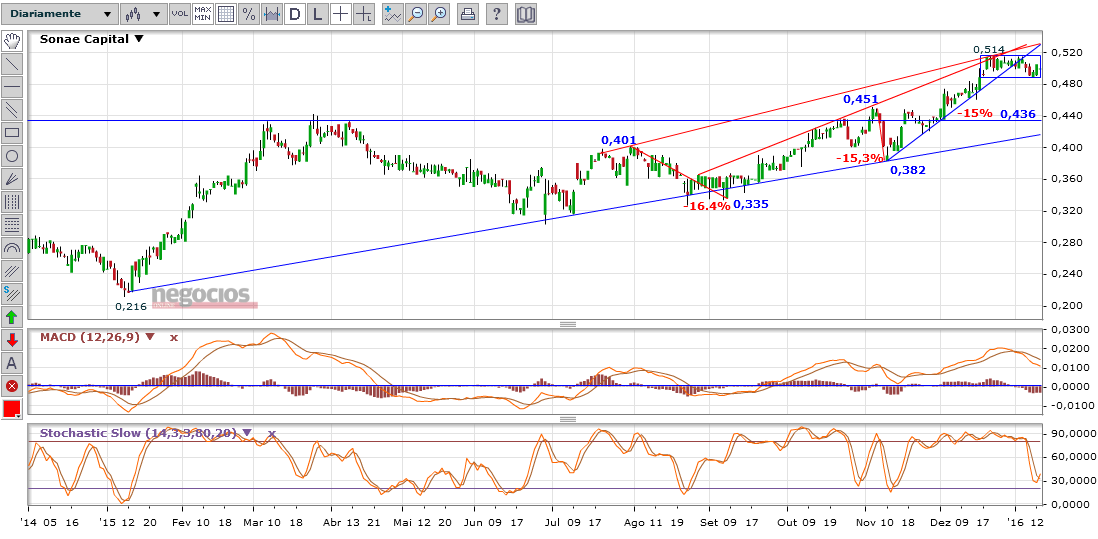Choose the horizontal line tool
Screen dimensions: 1098x539
pyautogui.click(x=12, y=87)
